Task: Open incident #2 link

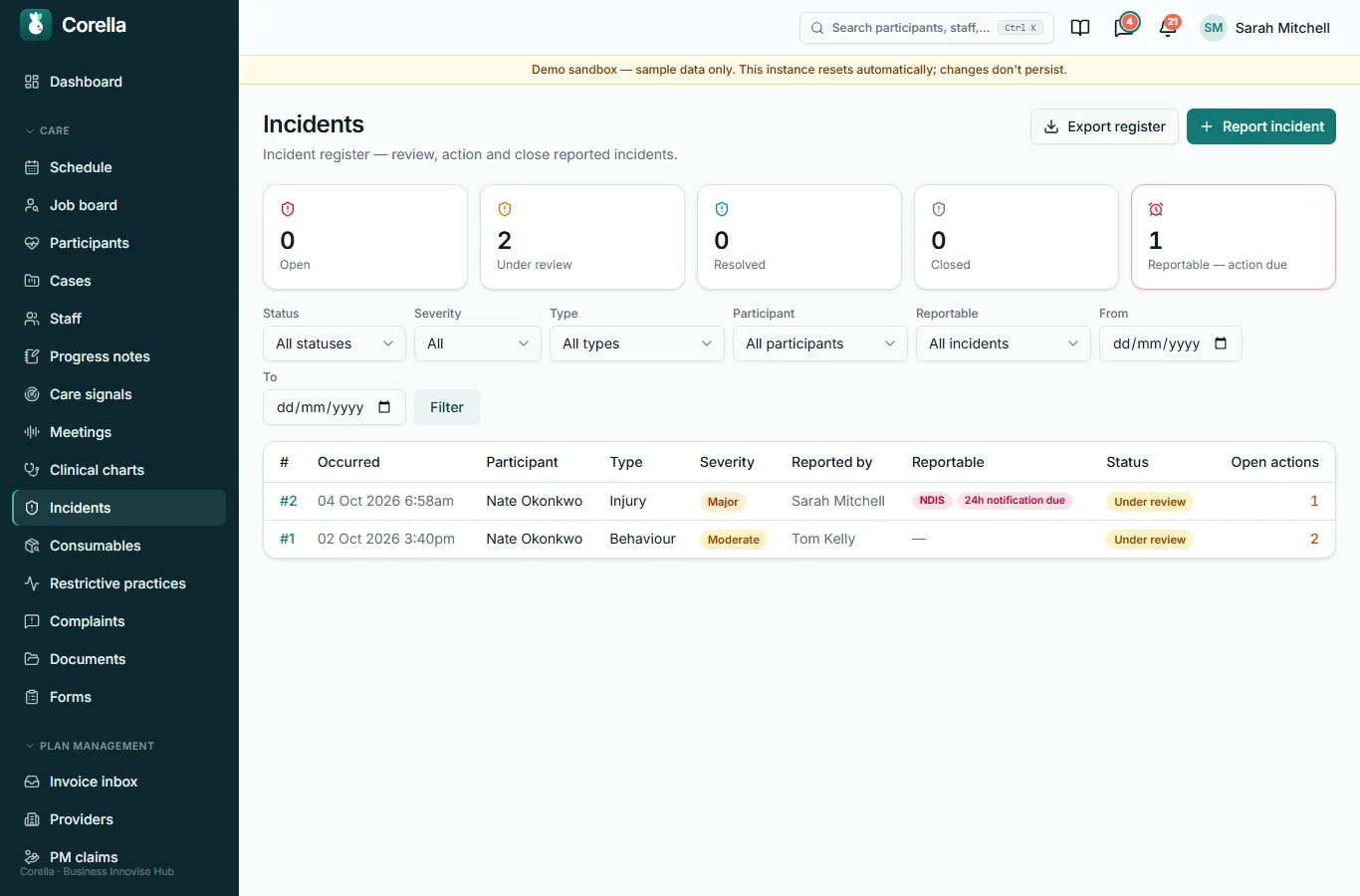Action: pos(289,501)
